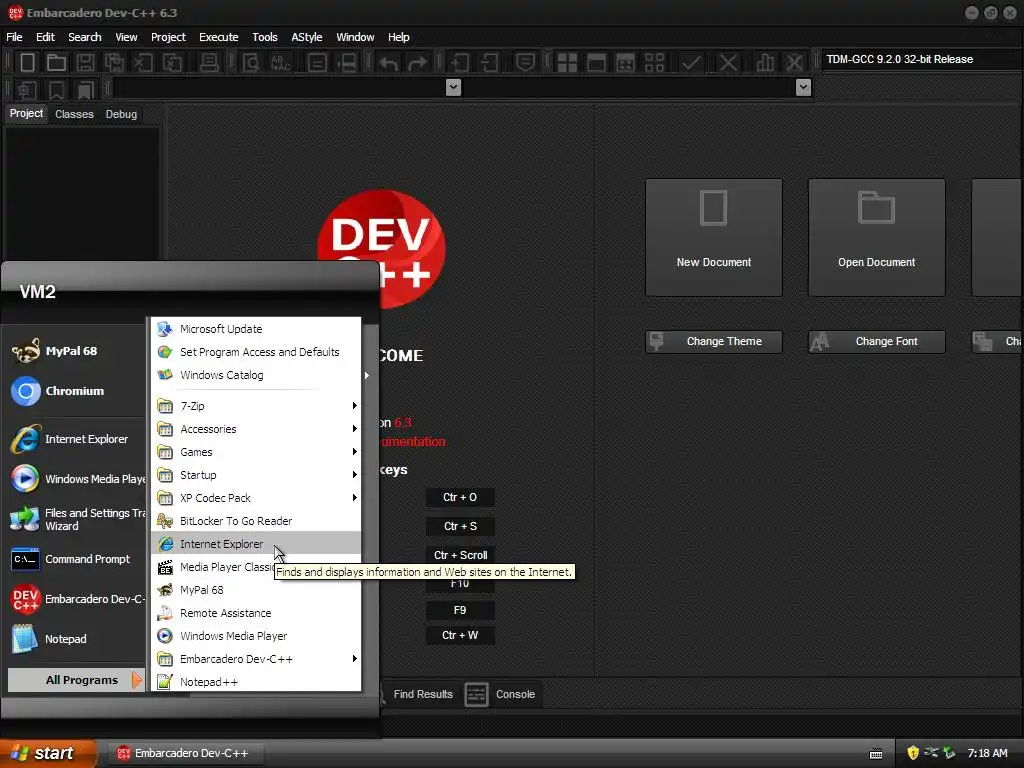Expand the Accessories programs folder
The width and height of the screenshot is (1024, 768).
[x=256, y=429]
